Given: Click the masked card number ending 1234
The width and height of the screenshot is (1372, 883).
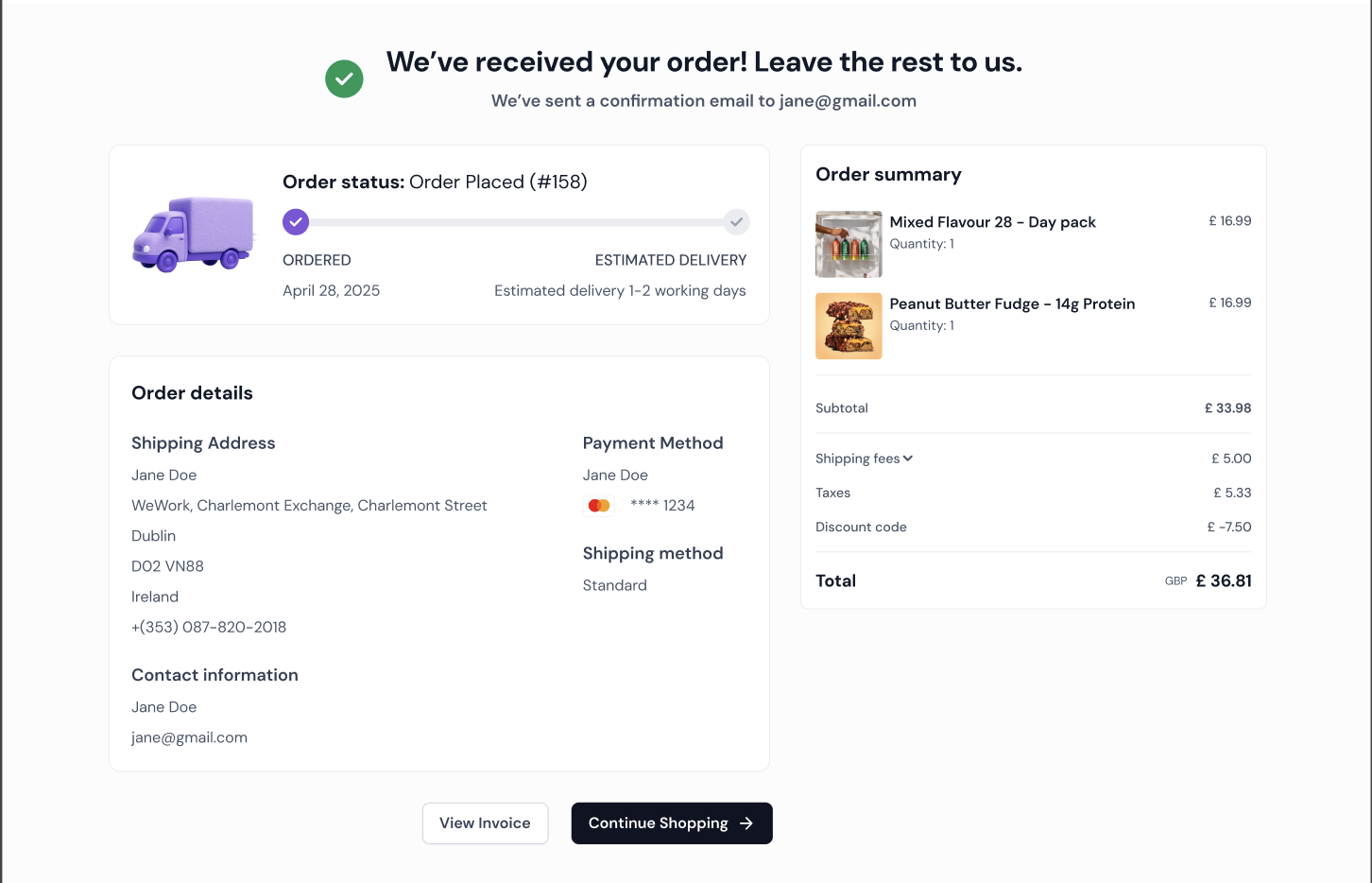Looking at the screenshot, I should [662, 506].
